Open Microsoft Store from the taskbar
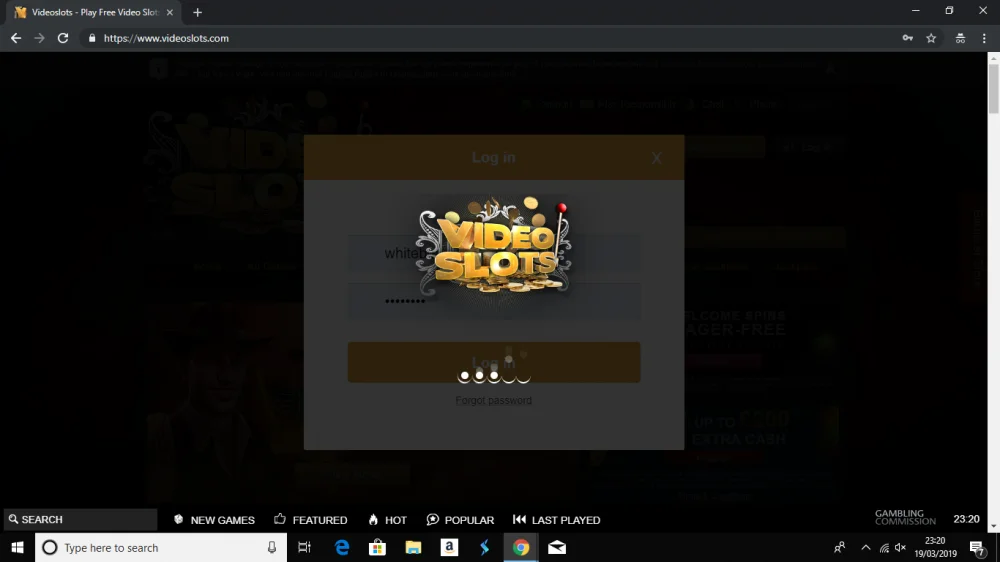The width and height of the screenshot is (1000, 562). (x=378, y=547)
